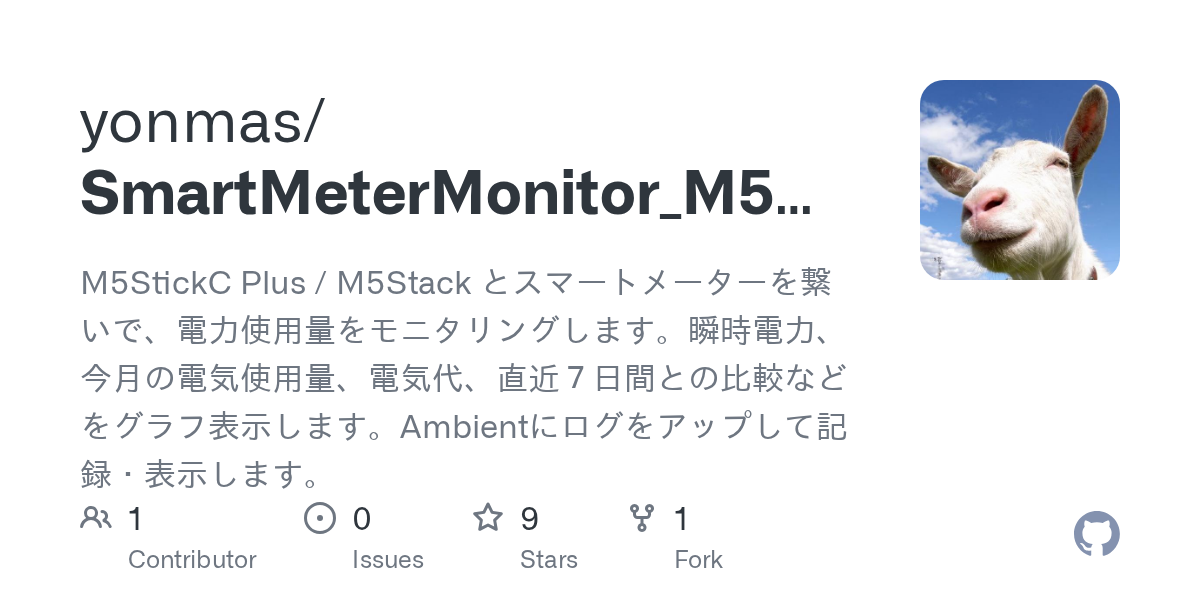The height and width of the screenshot is (600, 1200).
Task: Click the Issues label
Action: tap(388, 559)
